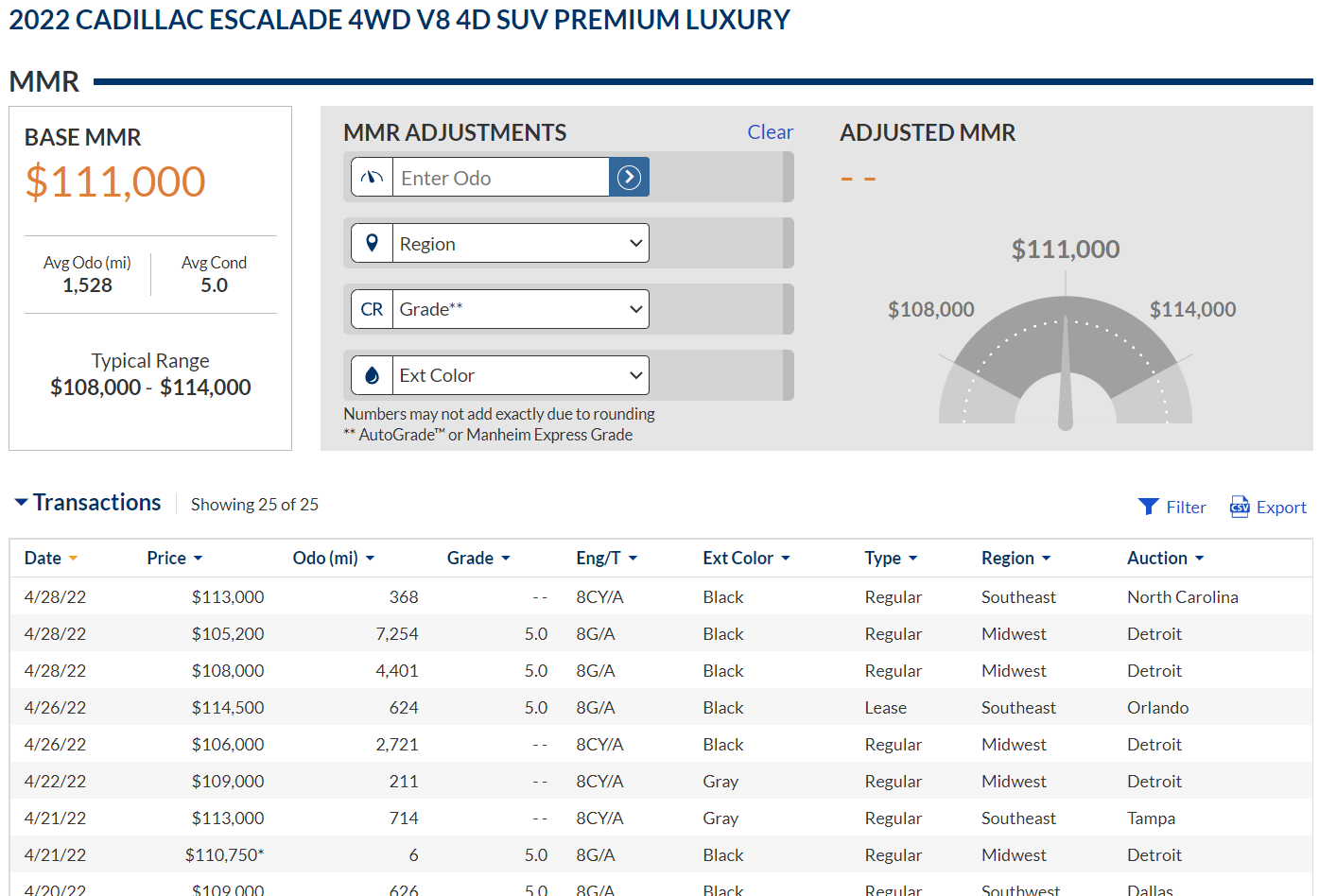This screenshot has height=896, width=1319.
Task: Click the Orlando auction cell
Action: pyautogui.click(x=1157, y=708)
